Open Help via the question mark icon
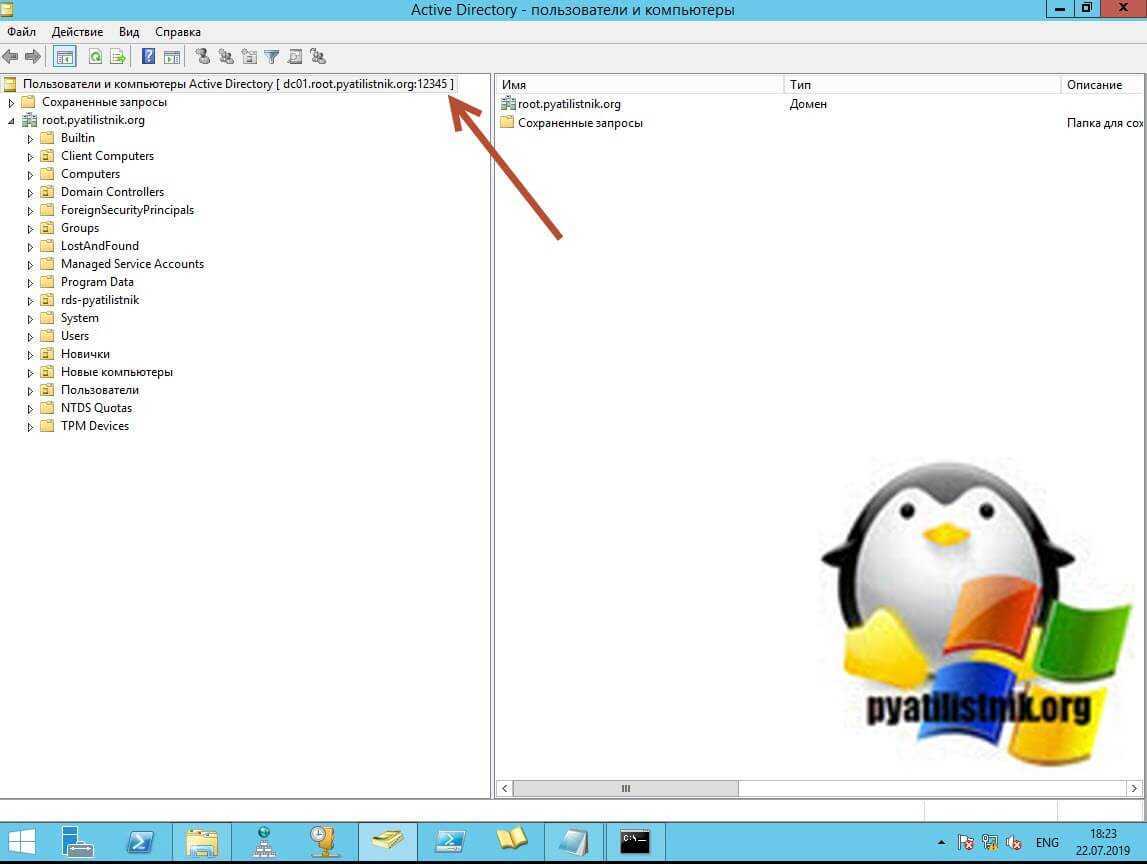Screen dimensions: 1147x864 click(148, 57)
